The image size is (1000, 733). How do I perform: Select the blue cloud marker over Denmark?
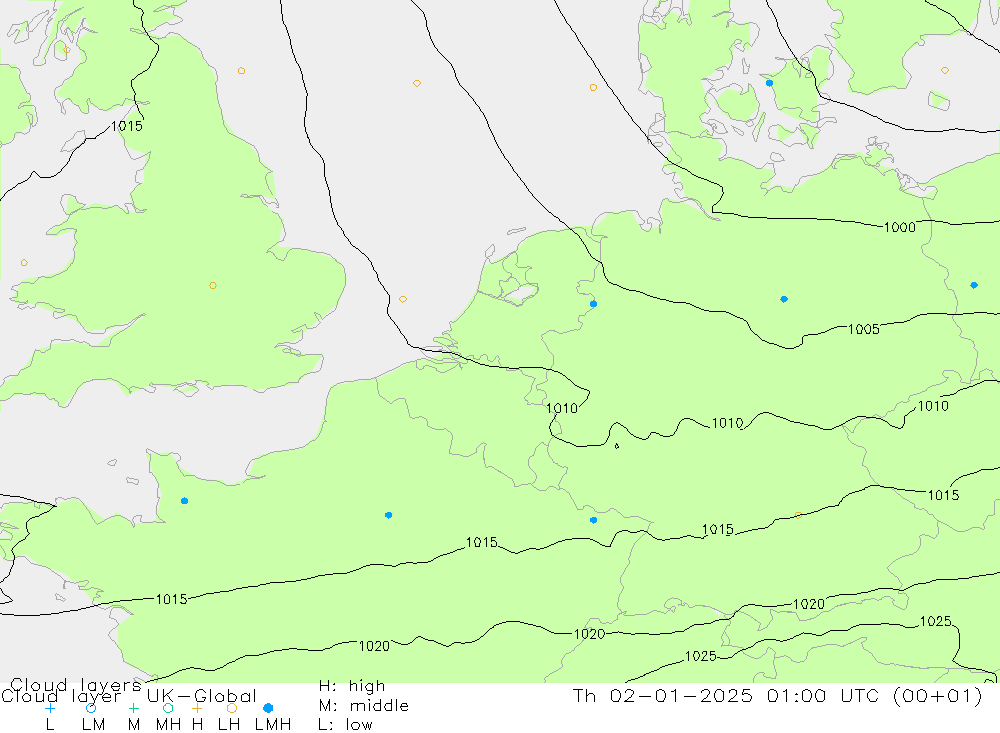[x=769, y=83]
